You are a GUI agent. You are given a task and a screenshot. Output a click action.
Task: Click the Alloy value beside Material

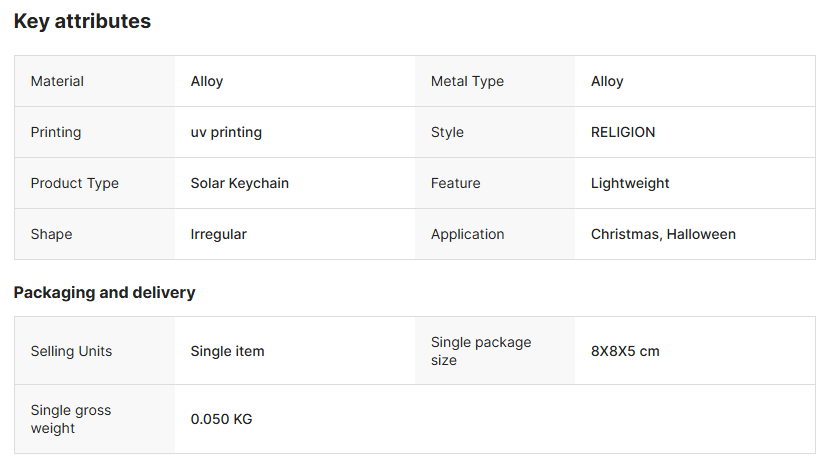[x=207, y=81]
